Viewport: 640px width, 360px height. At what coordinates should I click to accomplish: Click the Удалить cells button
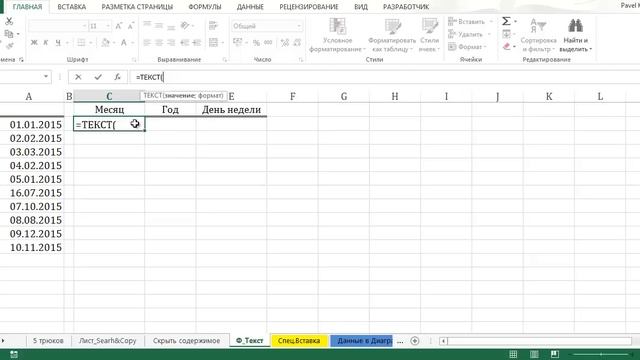tap(465, 34)
